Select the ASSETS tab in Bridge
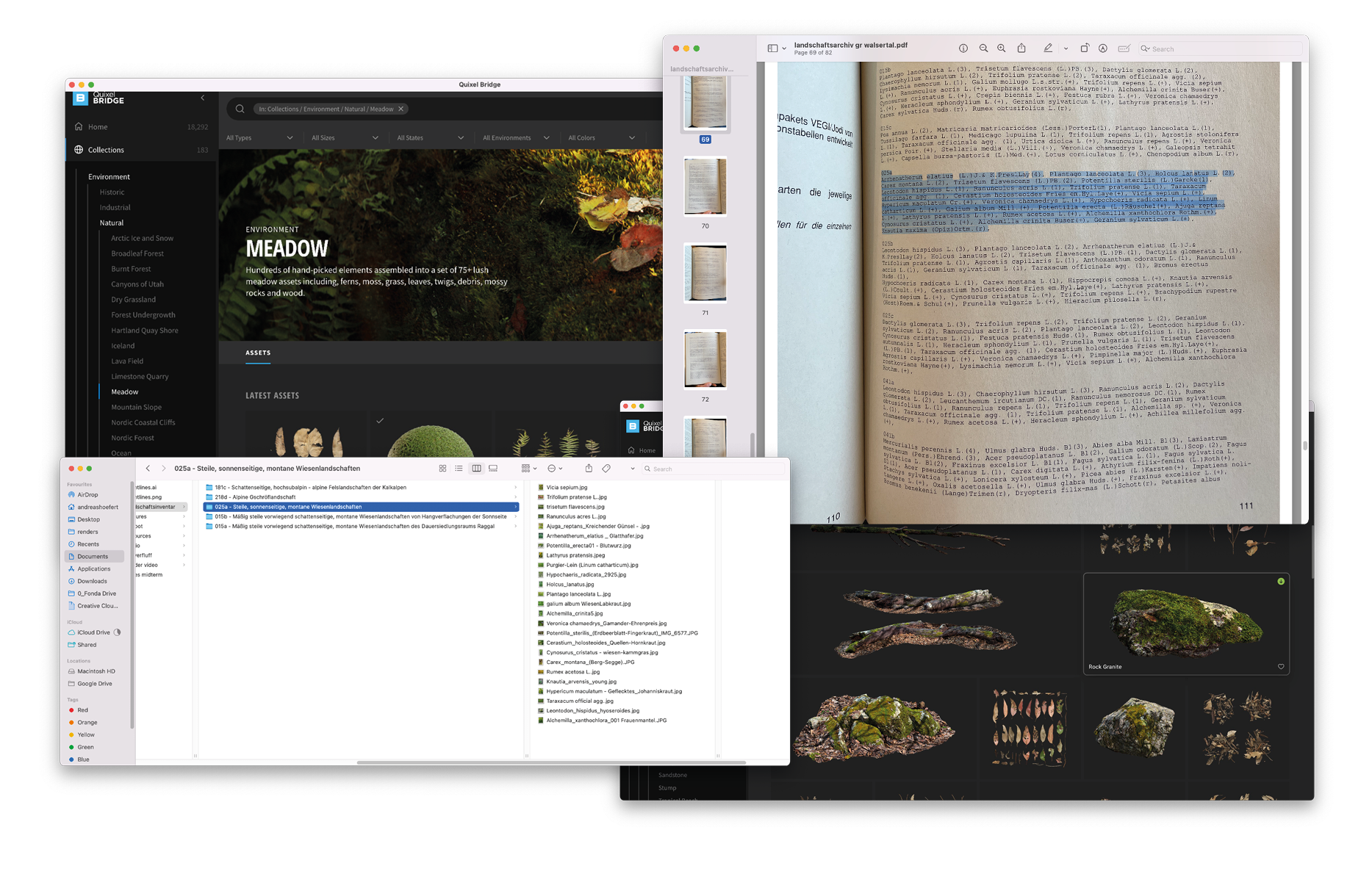Screen dimensions: 1372x888 258,353
